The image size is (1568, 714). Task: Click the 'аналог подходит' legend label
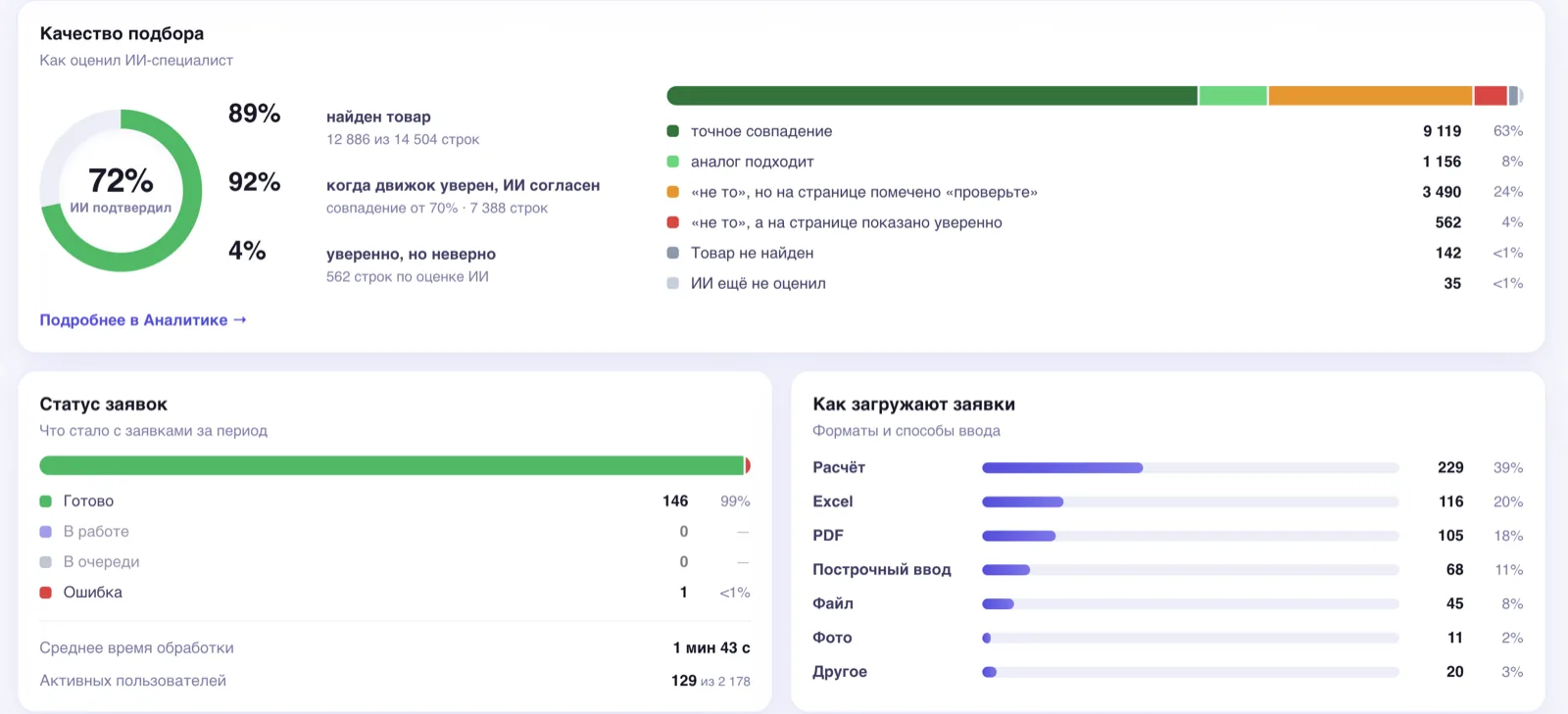pos(753,162)
